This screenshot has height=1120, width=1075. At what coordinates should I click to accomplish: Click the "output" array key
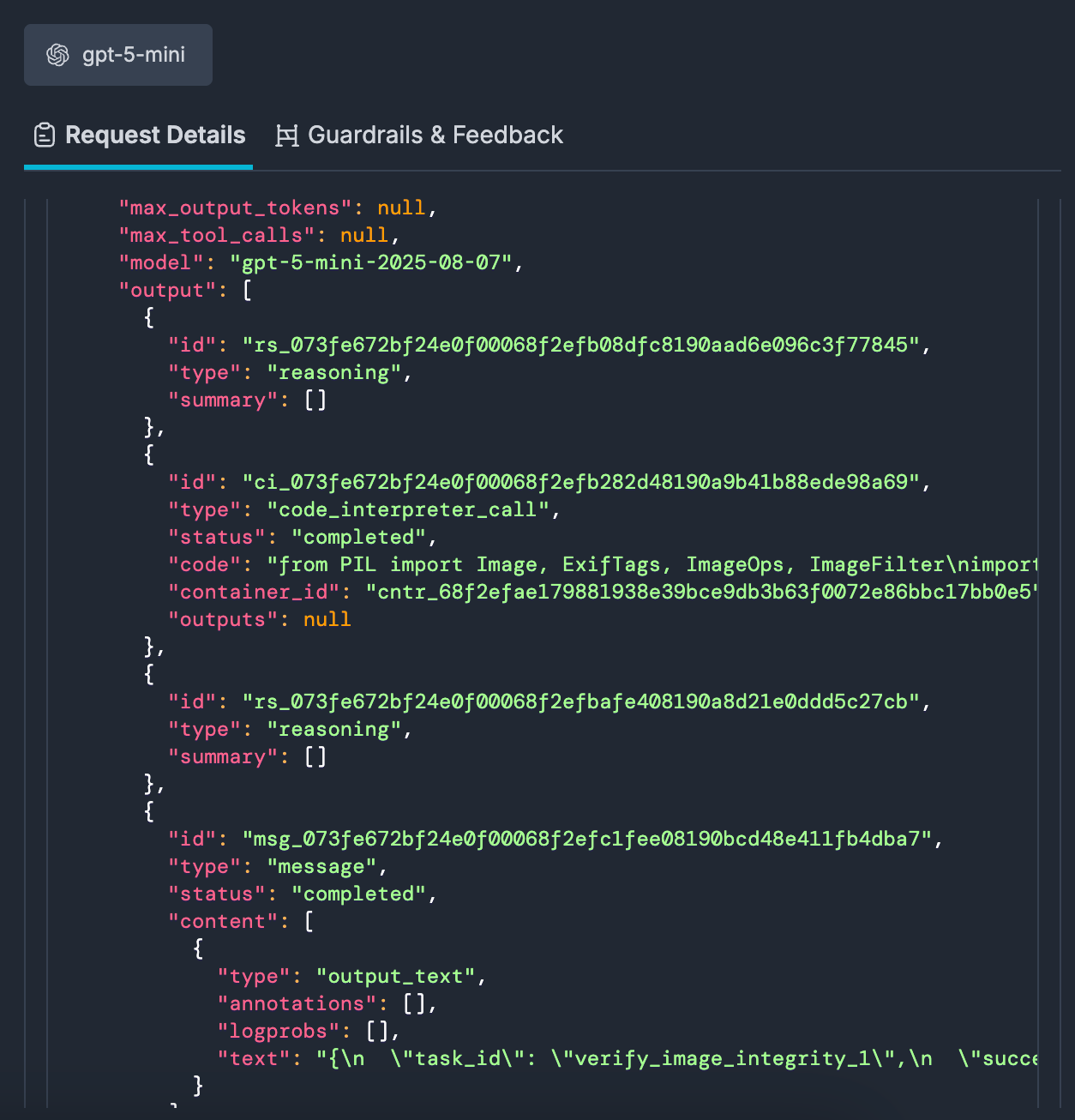pyautogui.click(x=167, y=290)
